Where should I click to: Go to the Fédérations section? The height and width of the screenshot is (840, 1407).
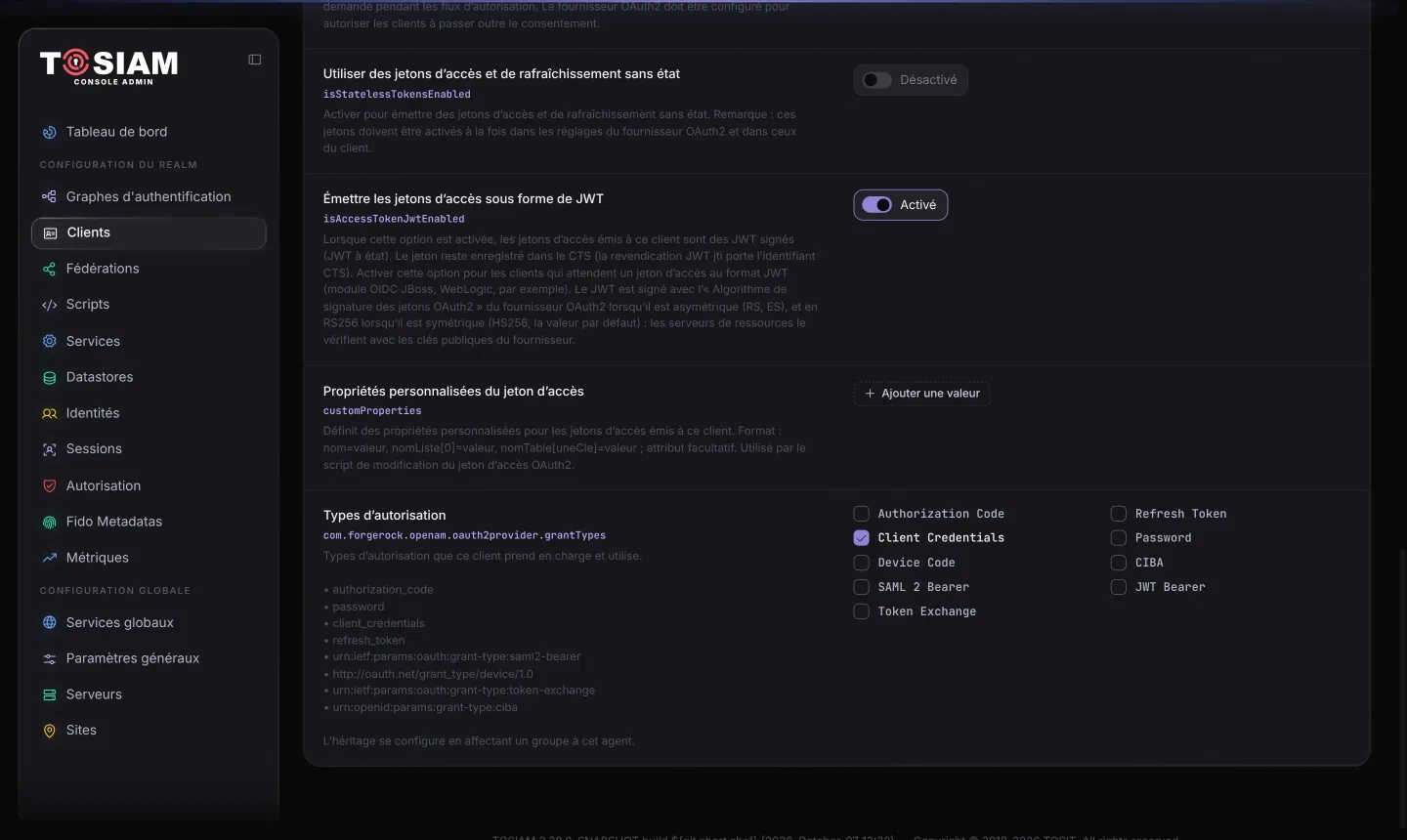(149, 269)
